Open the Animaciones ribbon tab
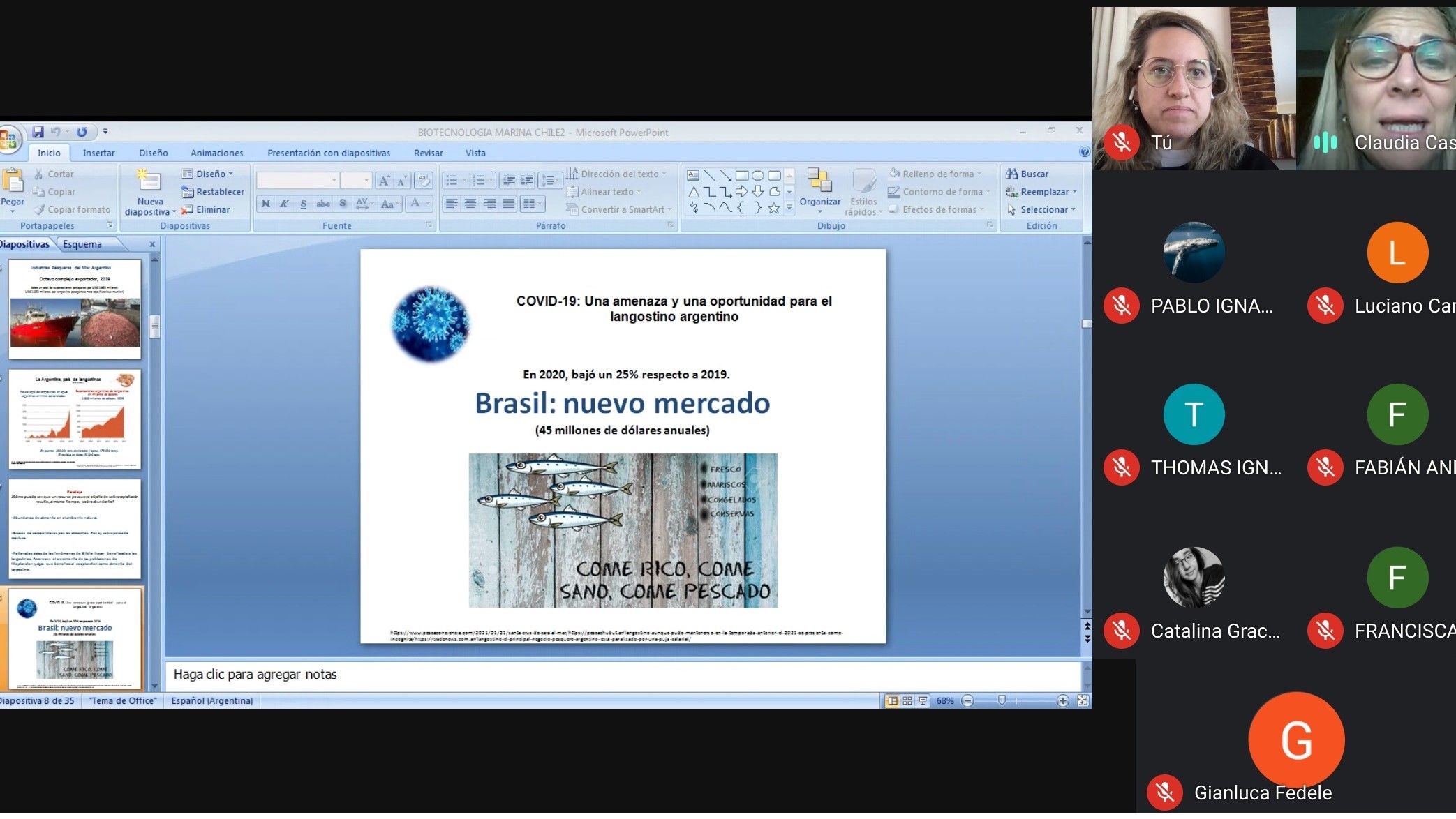This screenshot has width=1456, height=819. [217, 153]
